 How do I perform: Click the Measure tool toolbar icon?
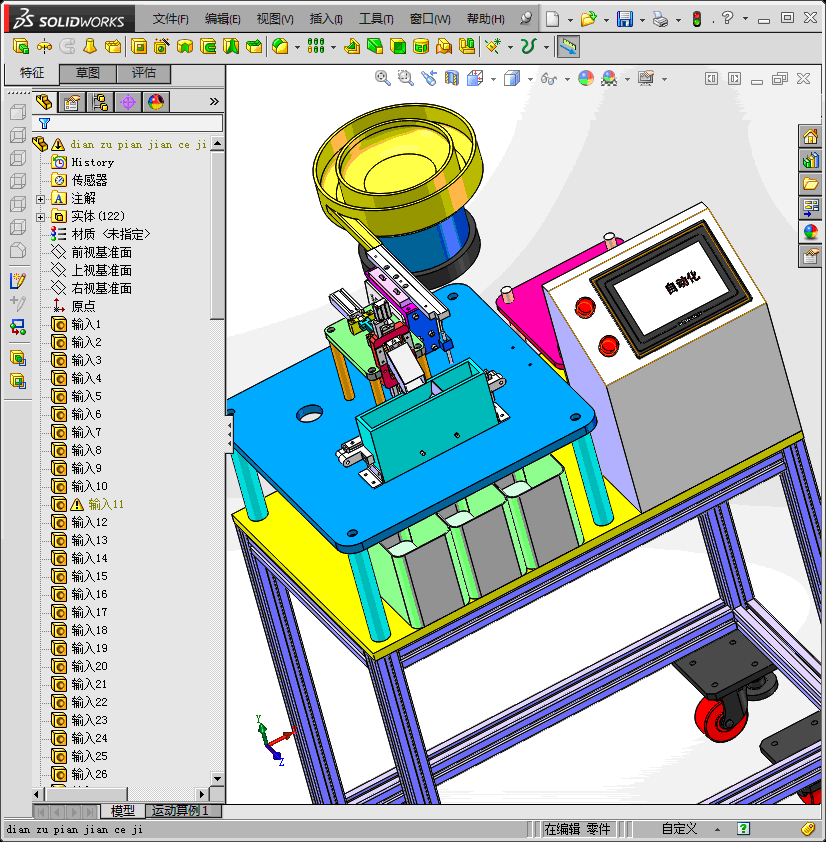[568, 47]
